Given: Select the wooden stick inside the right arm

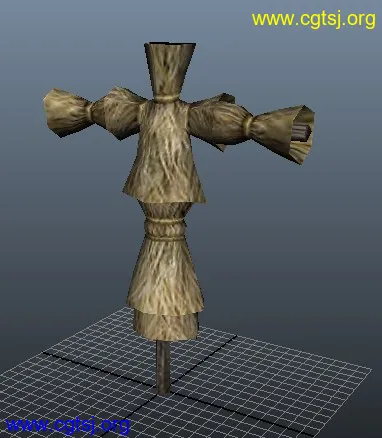Looking at the screenshot, I should 302,132.
